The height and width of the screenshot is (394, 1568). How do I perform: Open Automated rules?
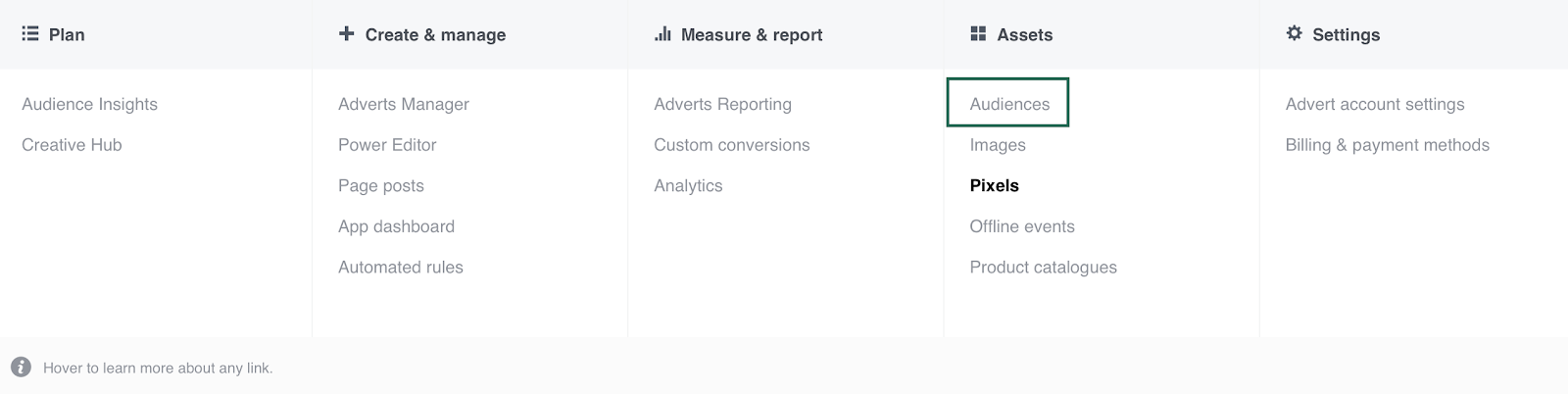401,268
